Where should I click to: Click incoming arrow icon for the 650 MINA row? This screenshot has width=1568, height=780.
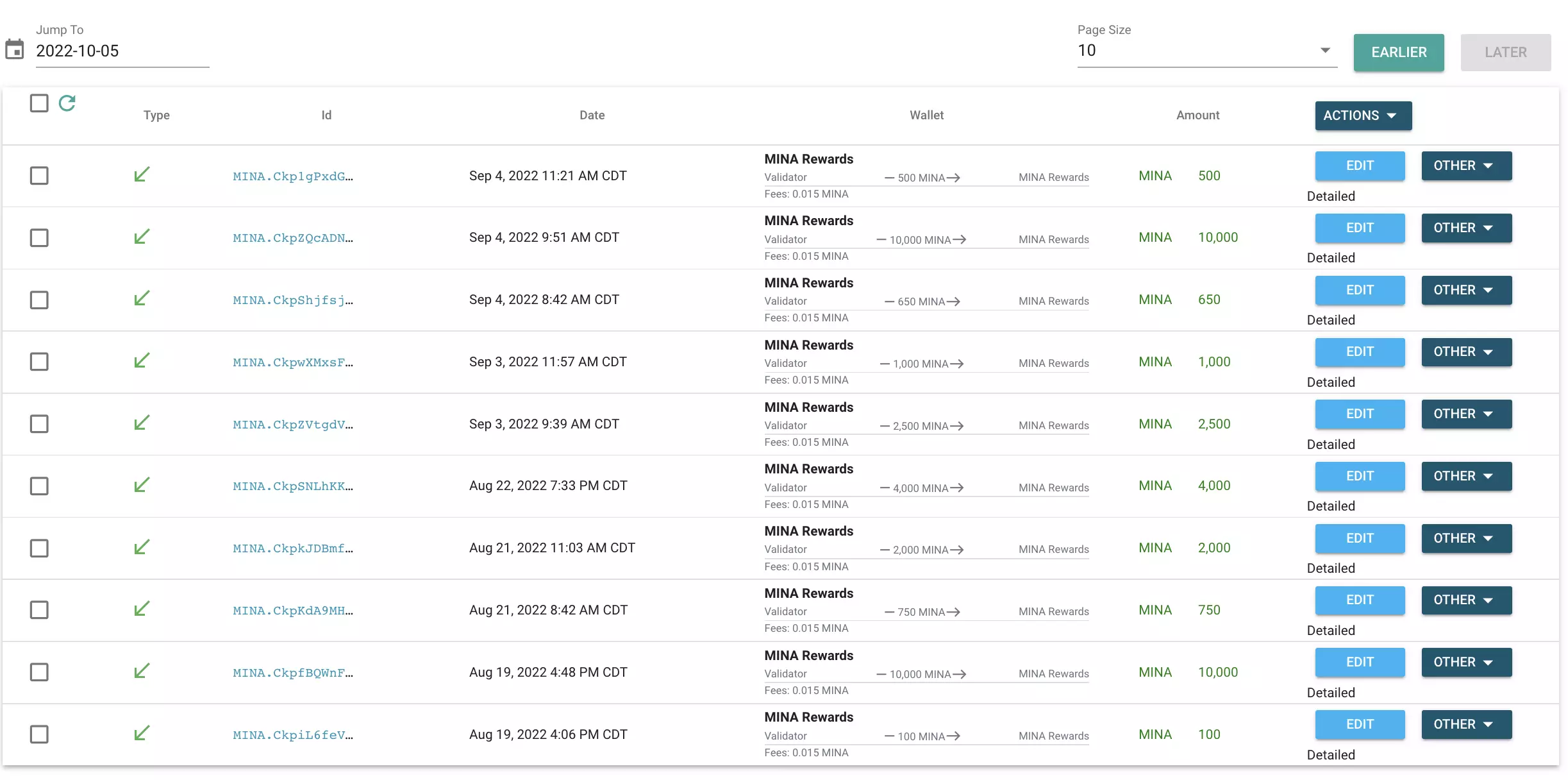[142, 299]
